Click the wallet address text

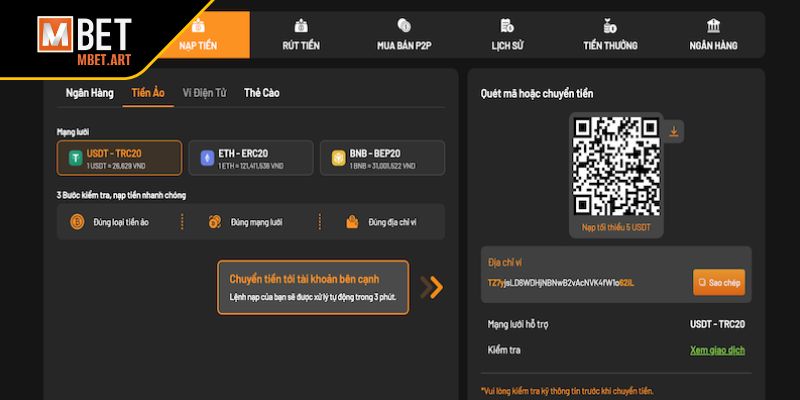(x=560, y=283)
